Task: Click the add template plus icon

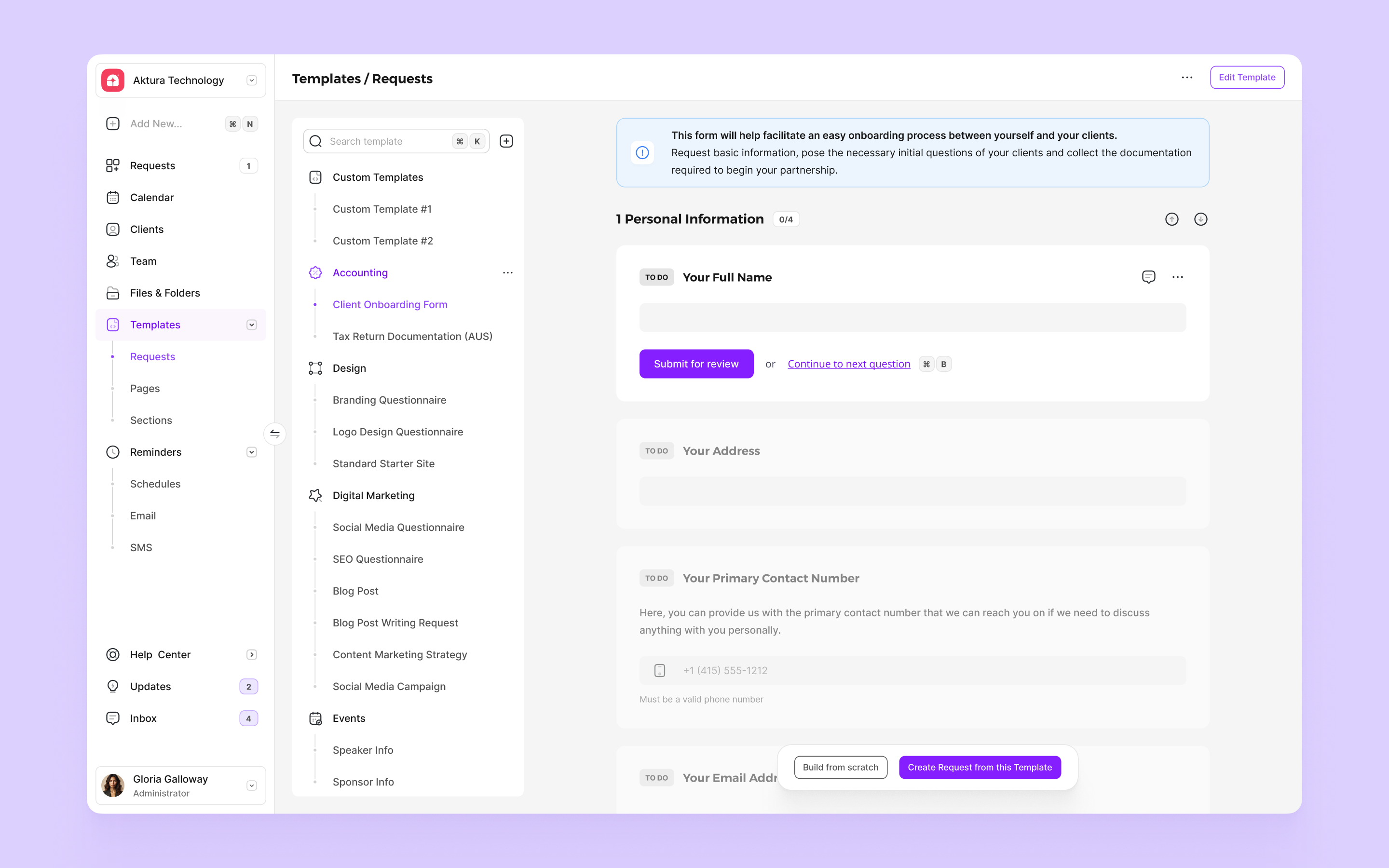Action: 506,141
